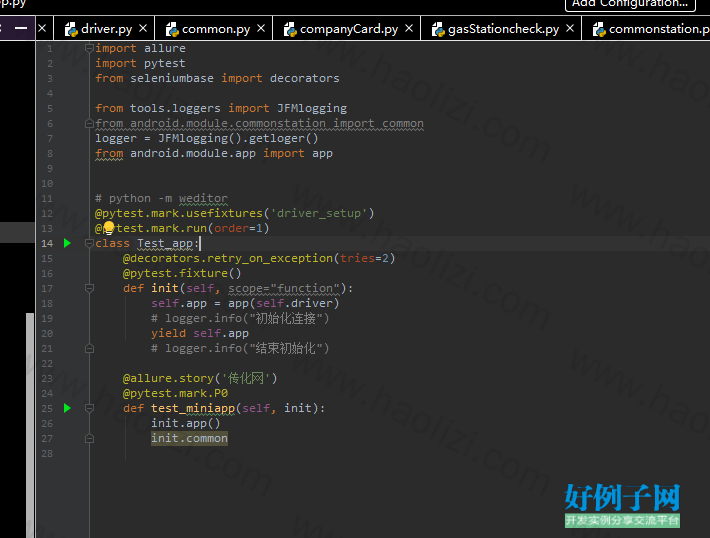Toggle fold end marker at line 27
The width and height of the screenshot is (710, 538).
[89, 438]
